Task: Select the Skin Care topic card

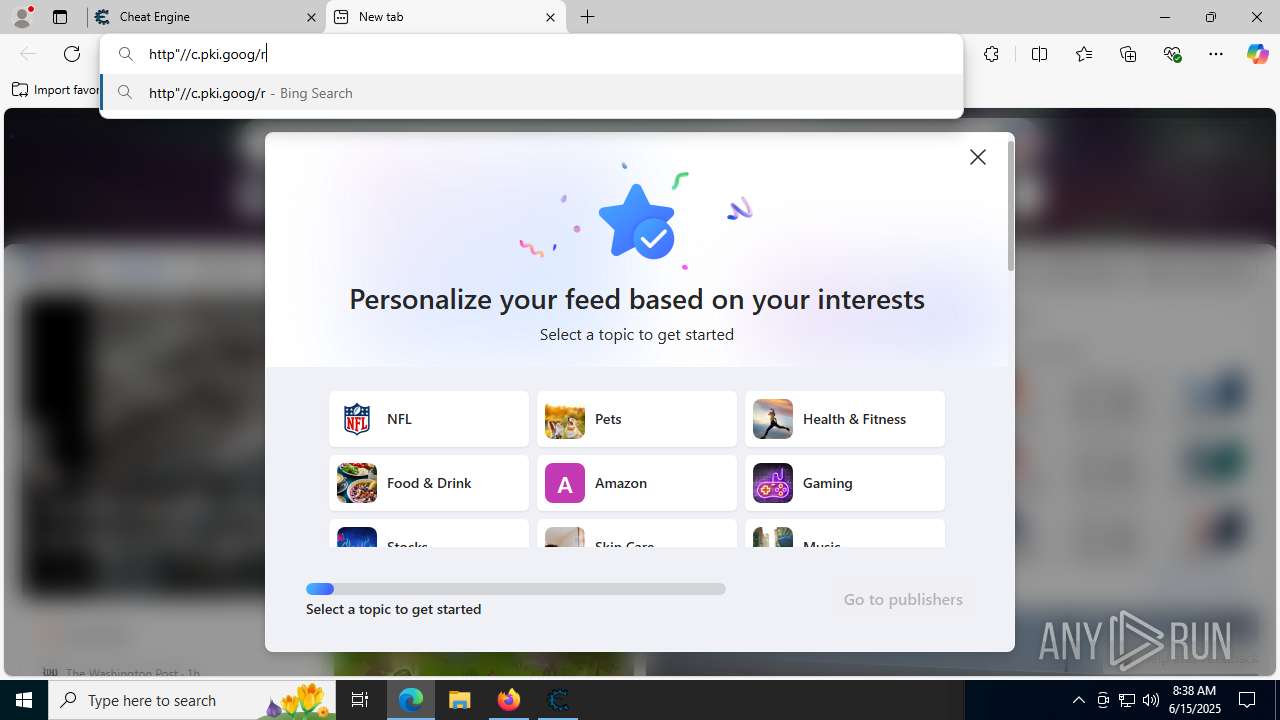Action: 637,534
